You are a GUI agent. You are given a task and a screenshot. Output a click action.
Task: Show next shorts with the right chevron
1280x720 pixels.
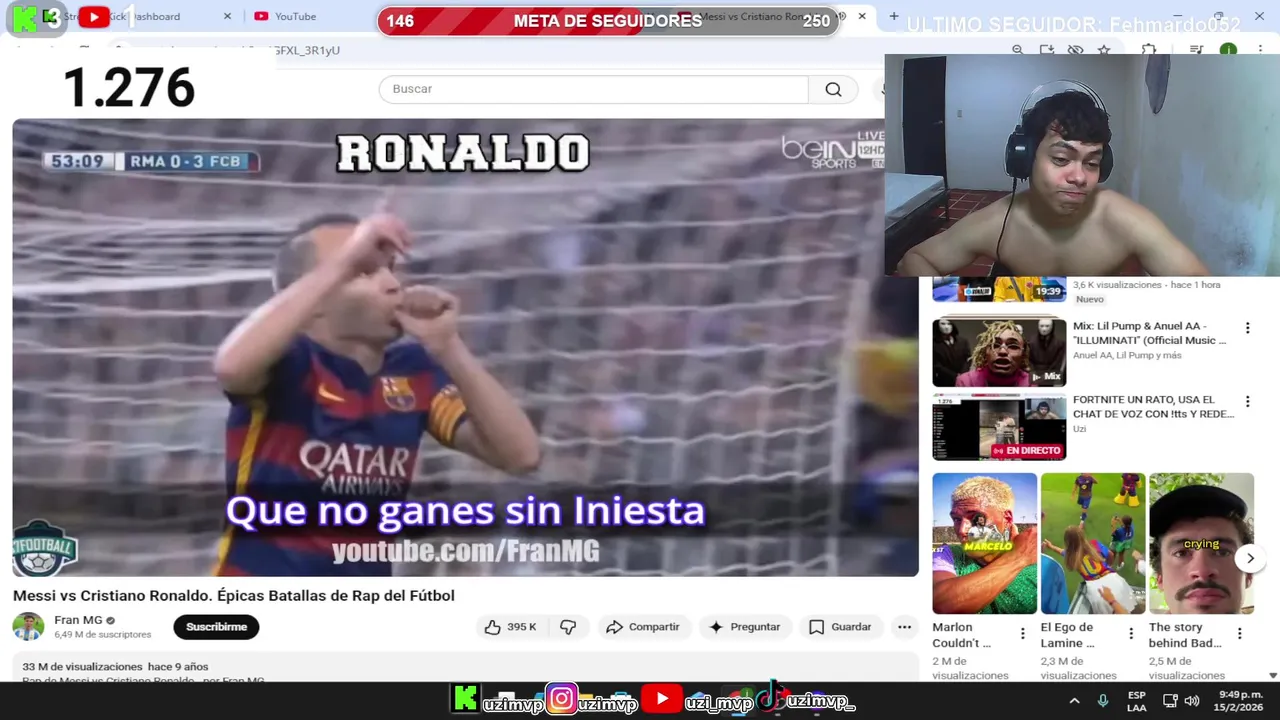pyautogui.click(x=1250, y=559)
